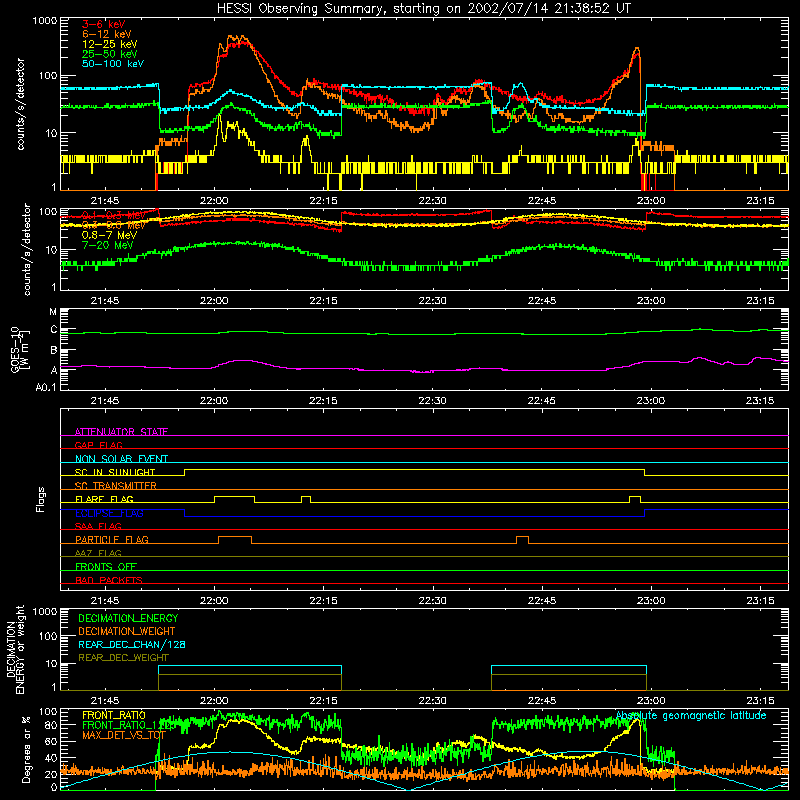Image resolution: width=800 pixels, height=800 pixels.
Task: Click the 23:00 tick label under the GOES panel
Action: click(x=651, y=401)
